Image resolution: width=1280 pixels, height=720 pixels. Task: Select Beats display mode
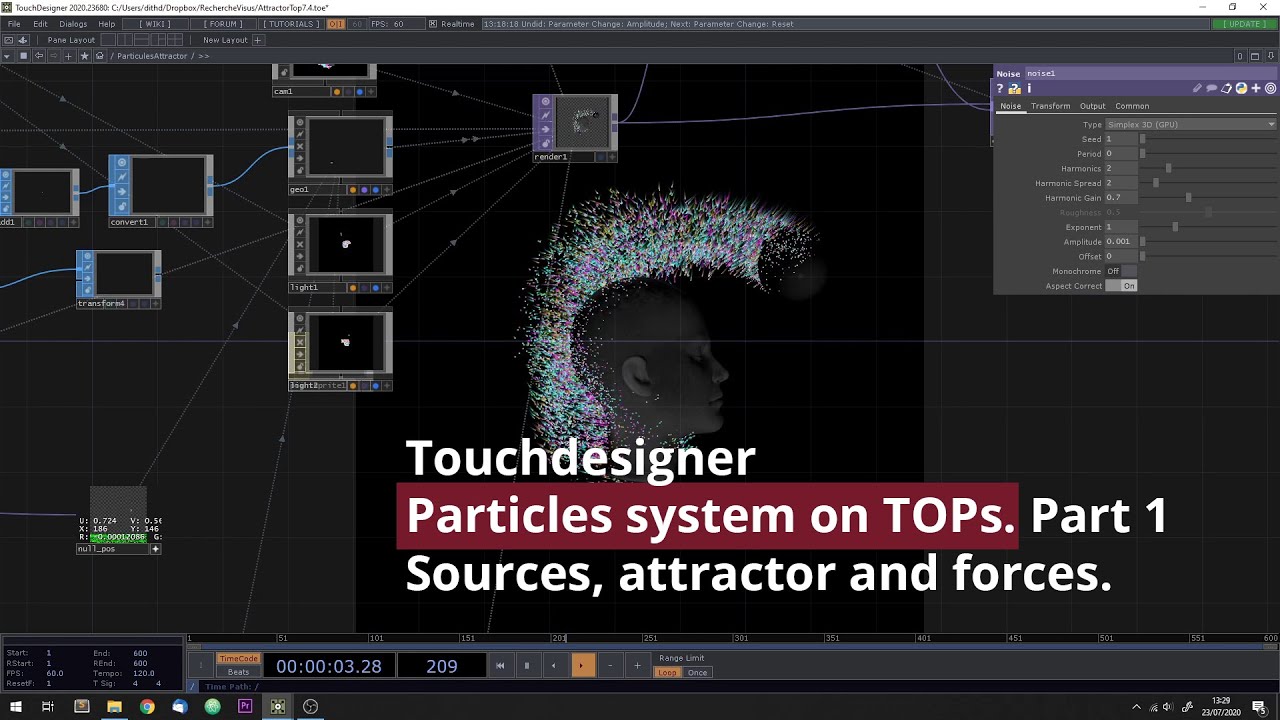238,672
